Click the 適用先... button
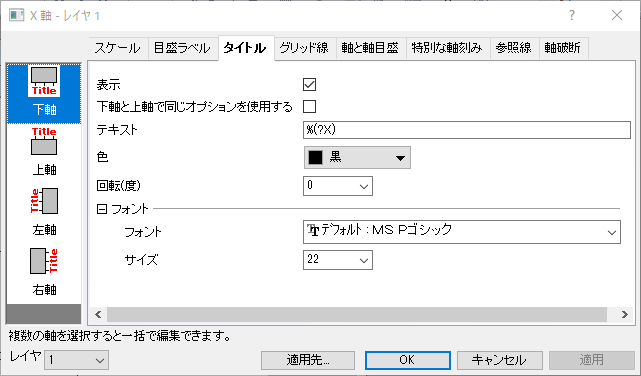 (308, 360)
